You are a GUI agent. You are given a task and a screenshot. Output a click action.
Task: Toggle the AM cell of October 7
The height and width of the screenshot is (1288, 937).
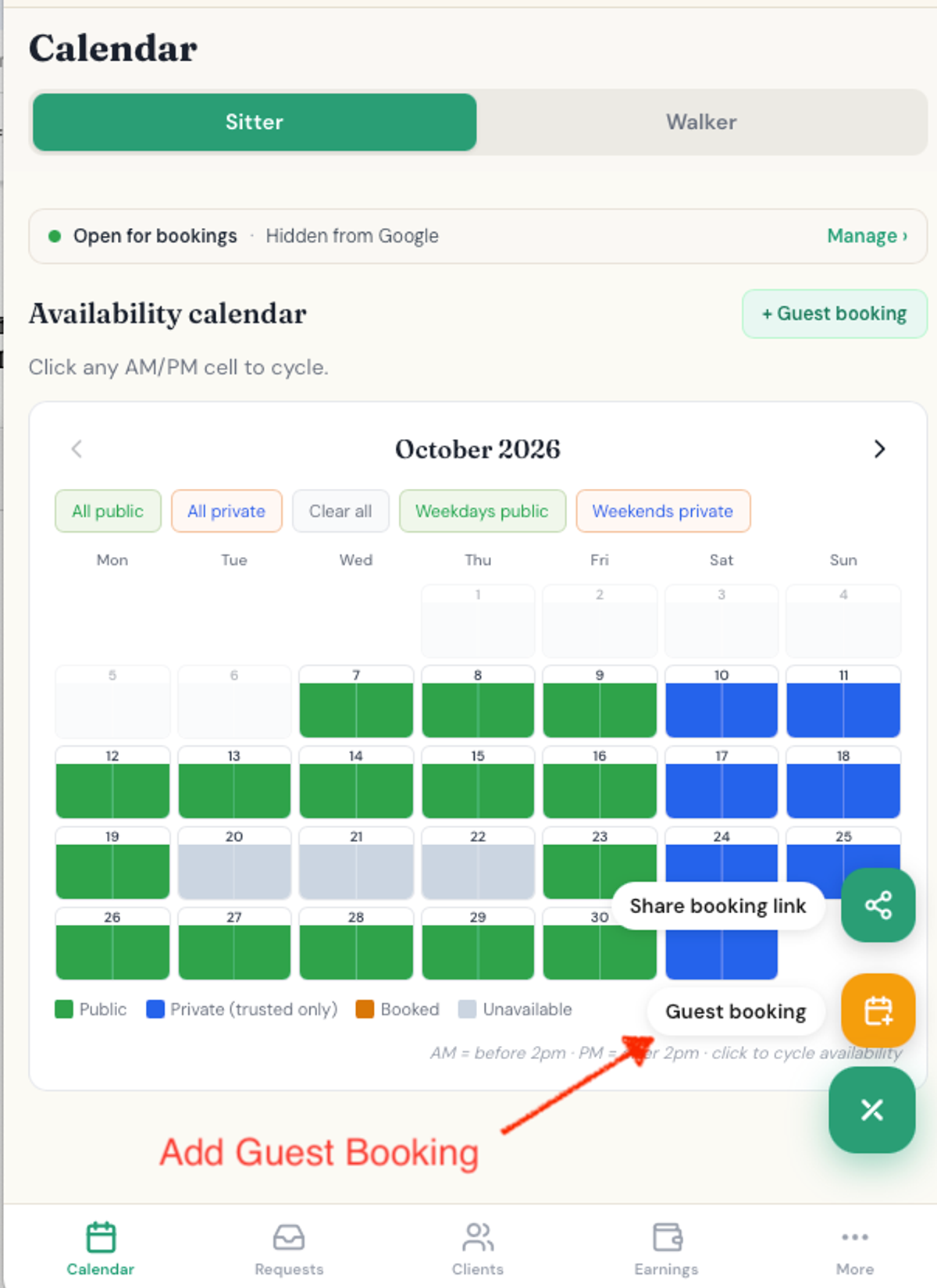point(328,710)
